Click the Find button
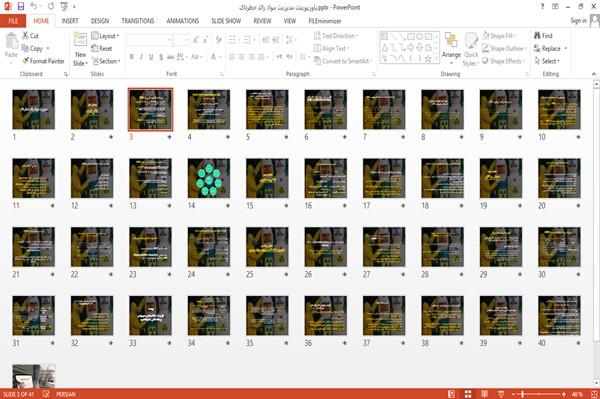 [x=543, y=36]
